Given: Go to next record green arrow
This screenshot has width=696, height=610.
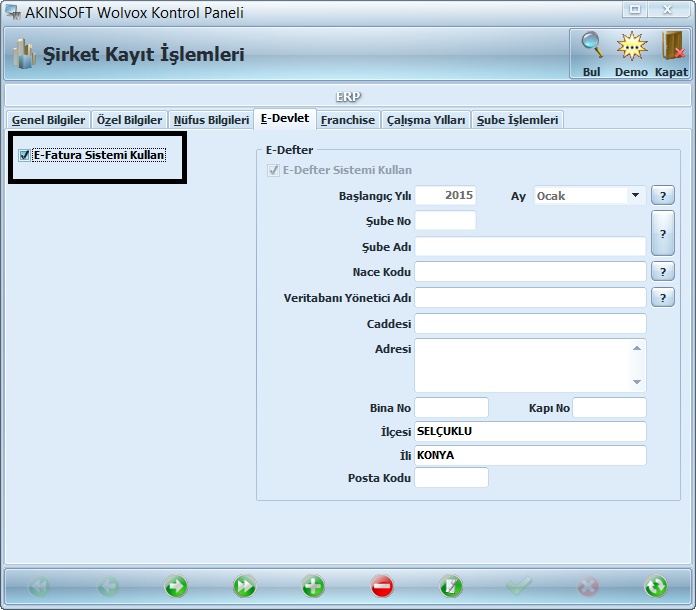Looking at the screenshot, I should click(x=176, y=586).
